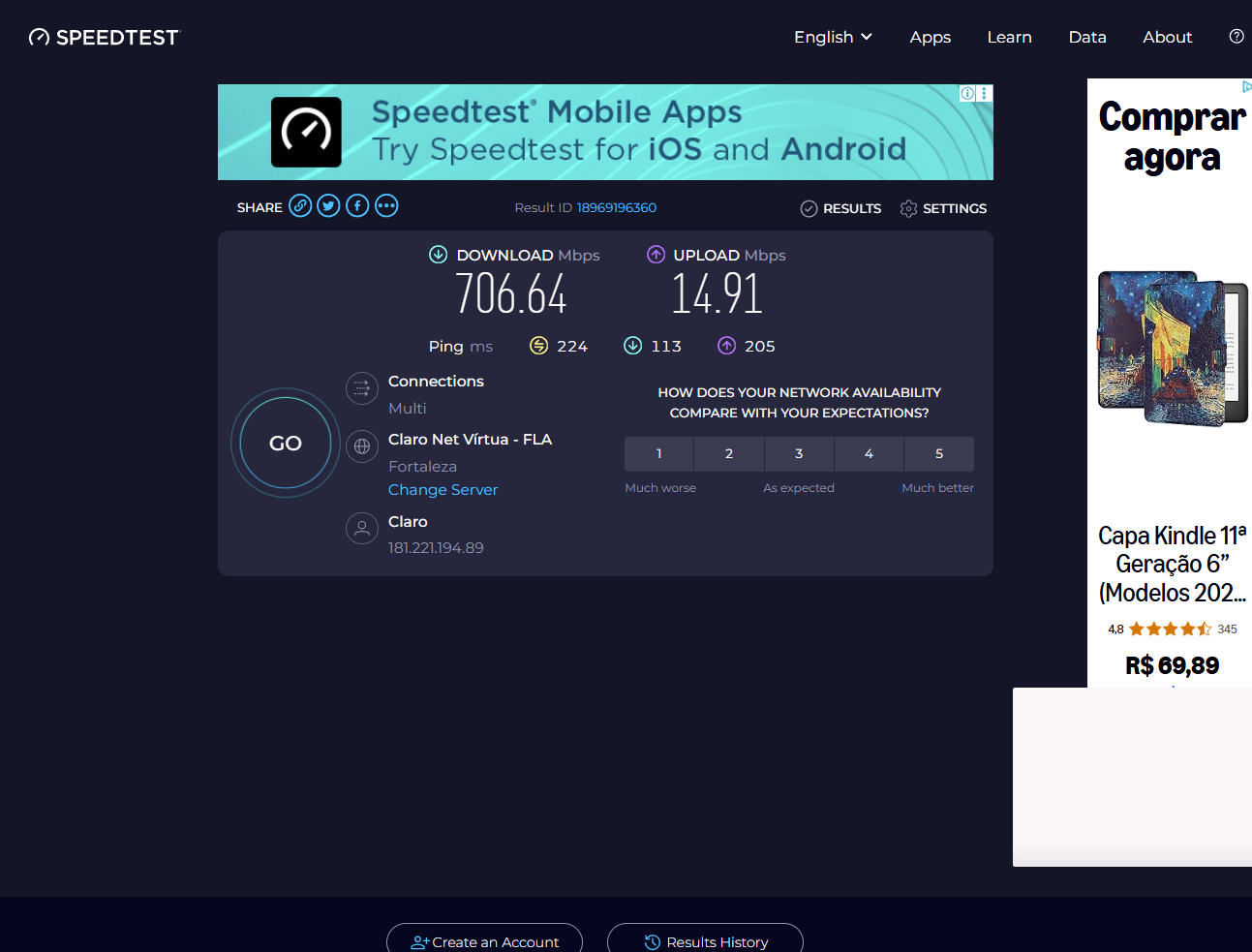Open the Apps menu item
Screen dimensions: 1252x952
(930, 37)
